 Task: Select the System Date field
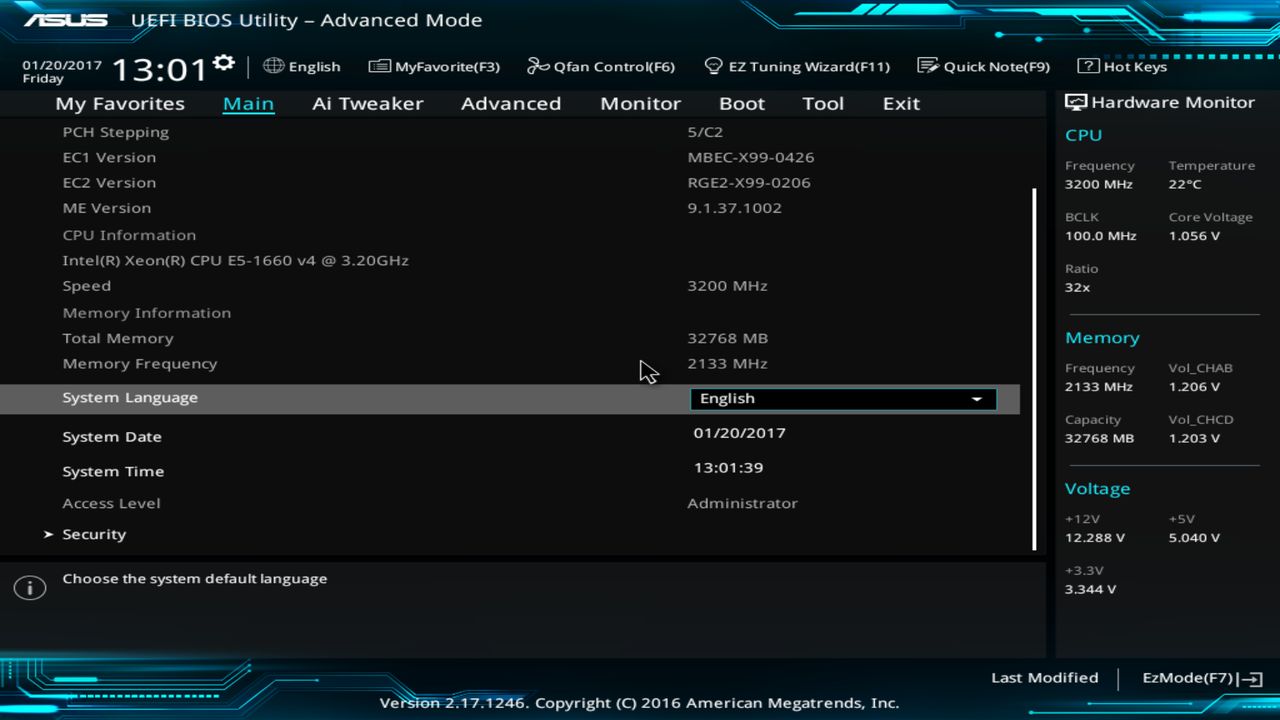pyautogui.click(x=741, y=432)
